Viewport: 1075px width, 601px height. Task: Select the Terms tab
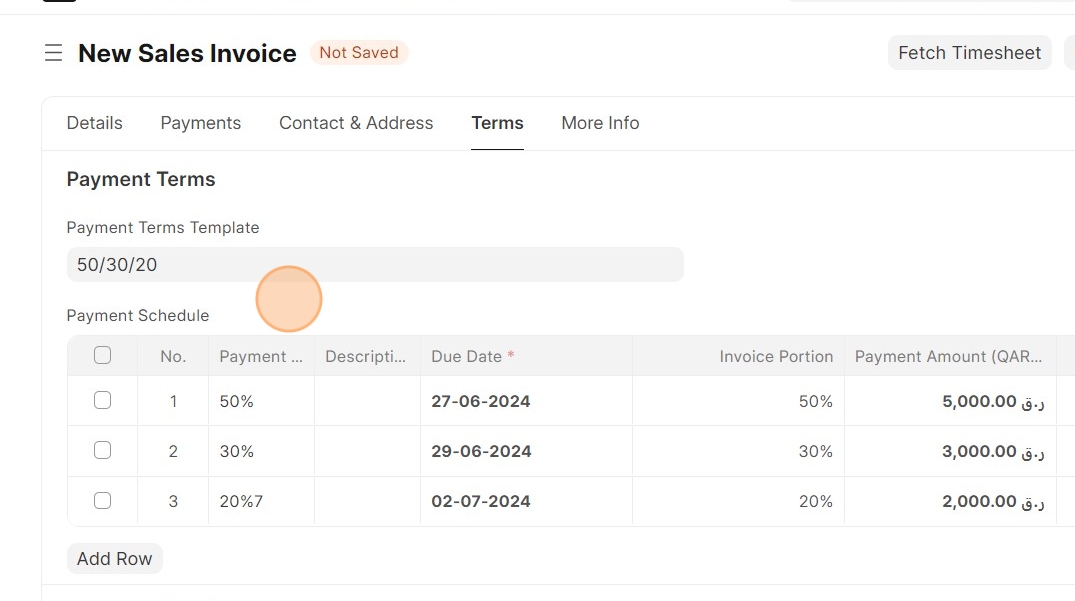point(497,123)
